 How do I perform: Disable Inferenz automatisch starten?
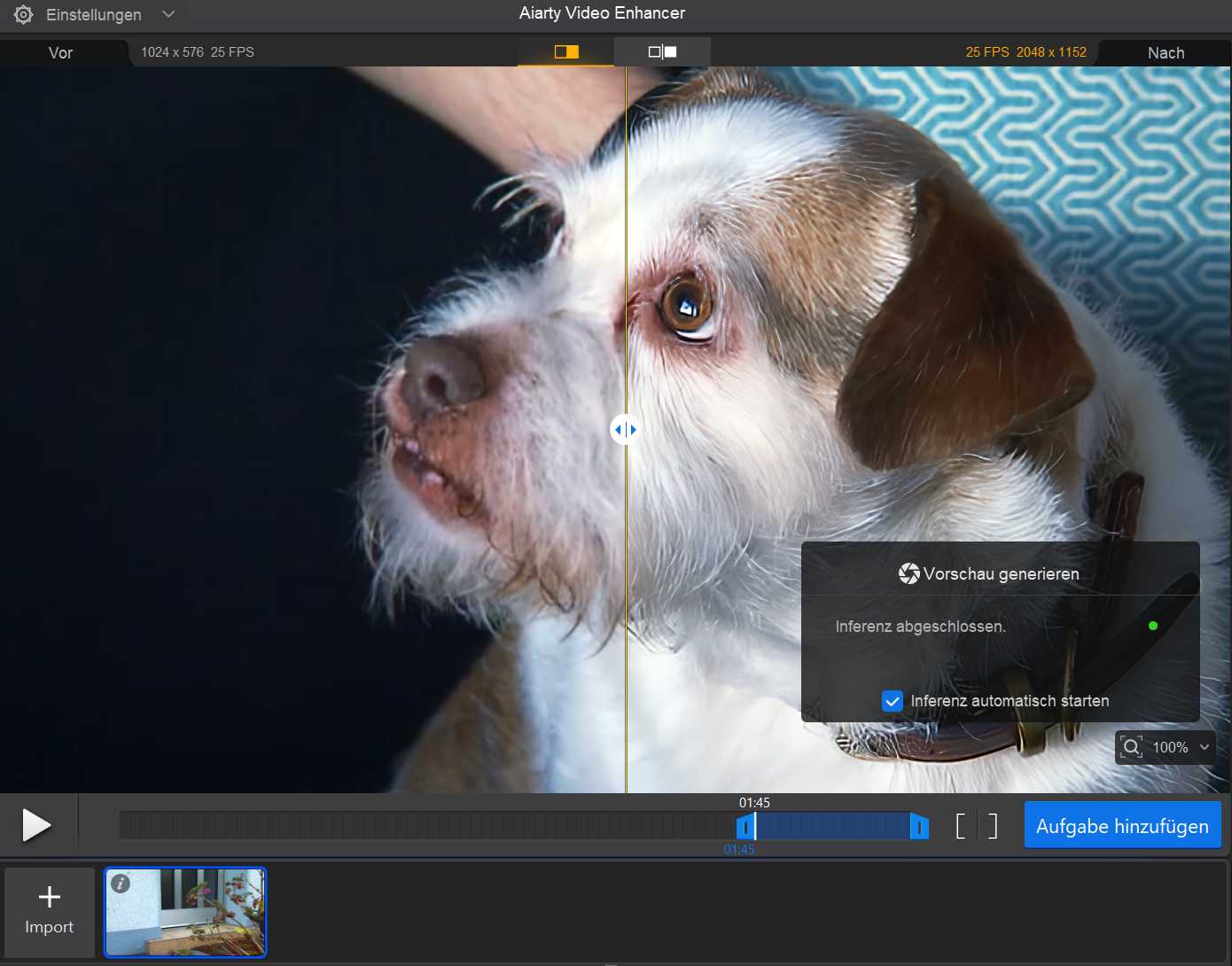pyautogui.click(x=892, y=701)
